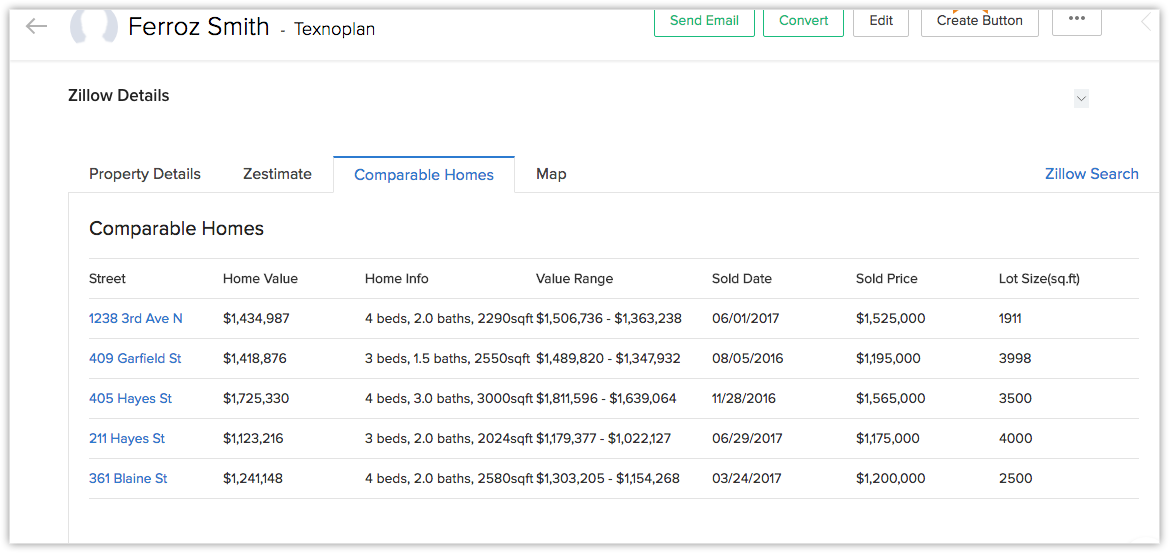Click the '3 beds, 2.0 baths, 2024sqft' cell
This screenshot has width=1169, height=553.
click(449, 438)
